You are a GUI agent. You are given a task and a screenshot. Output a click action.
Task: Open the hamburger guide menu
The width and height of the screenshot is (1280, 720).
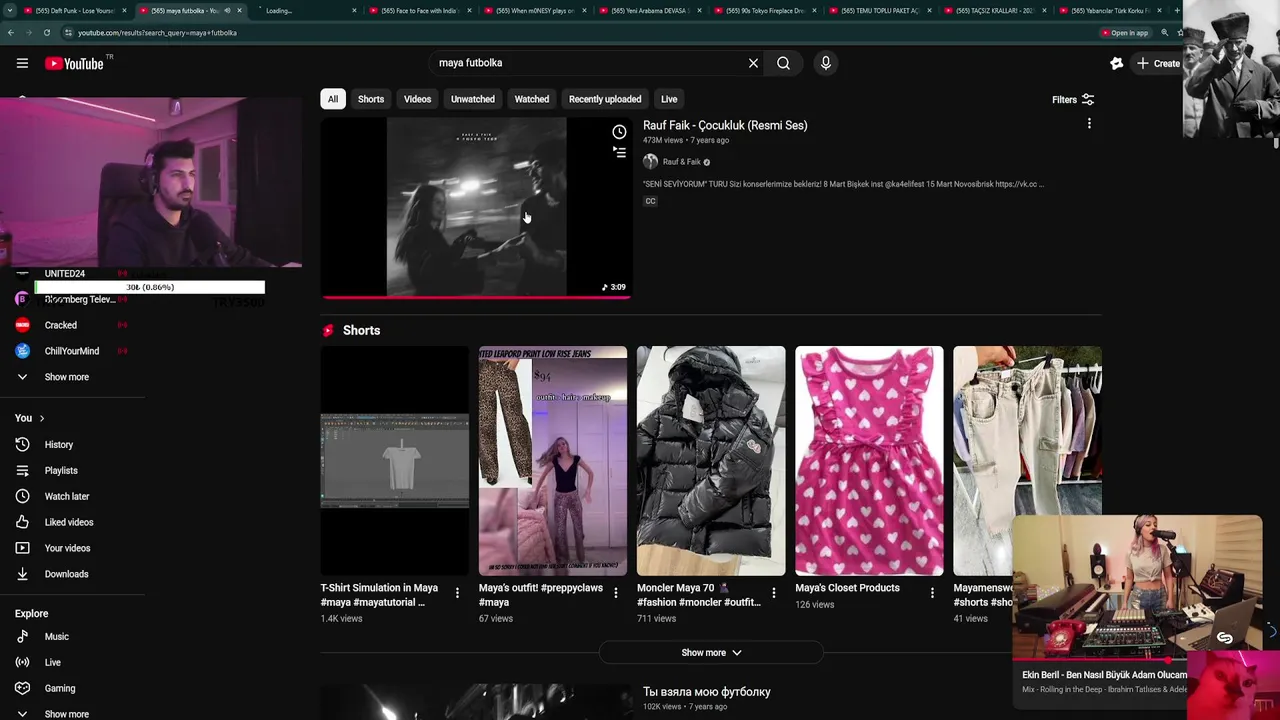(22, 63)
